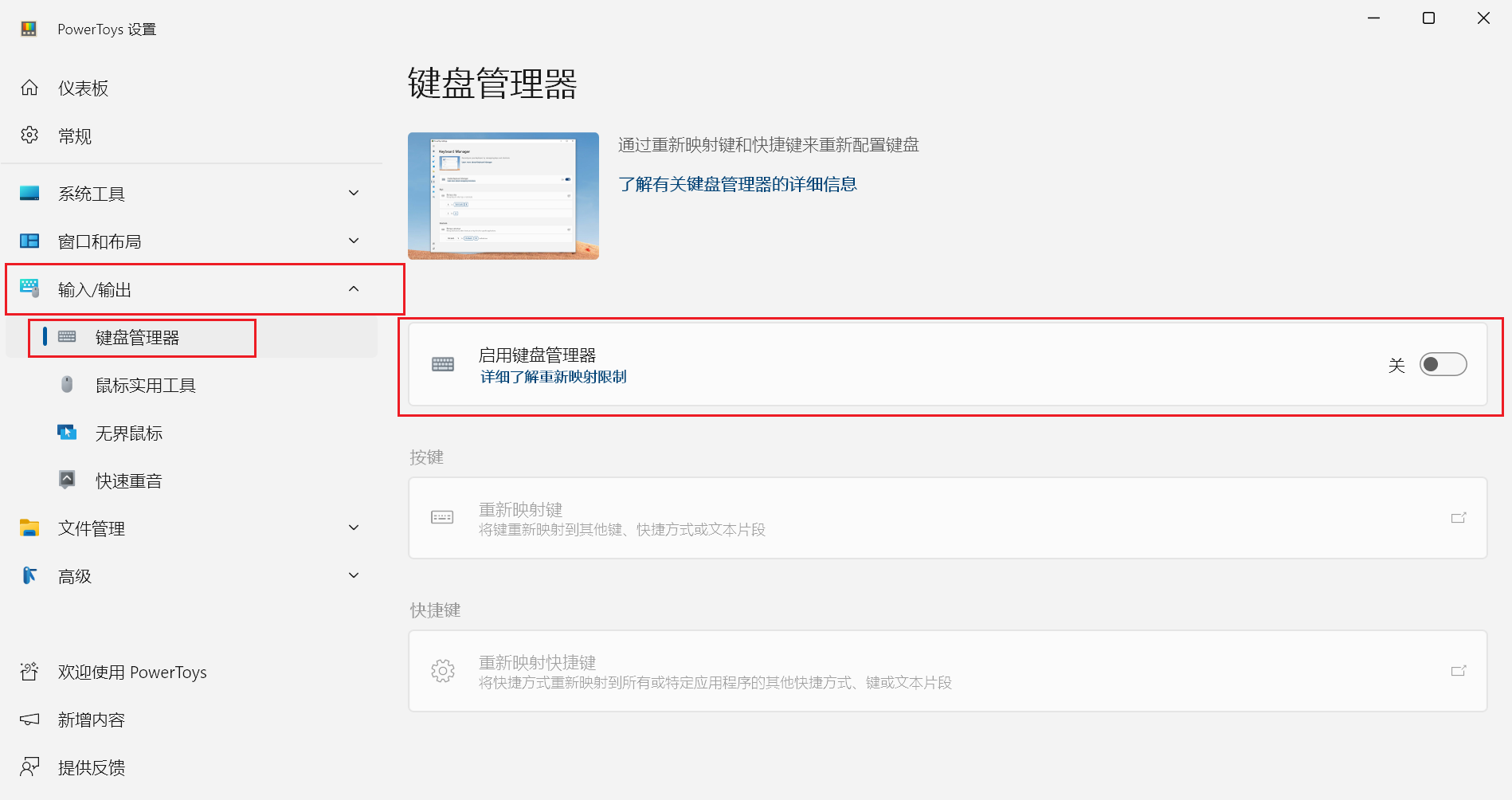Open link 详细了解重新映射限制
The image size is (1512, 800).
553,377
